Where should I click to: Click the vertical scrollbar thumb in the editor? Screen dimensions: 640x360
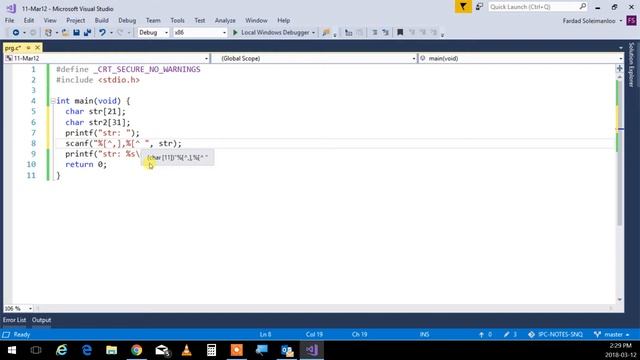coord(620,152)
